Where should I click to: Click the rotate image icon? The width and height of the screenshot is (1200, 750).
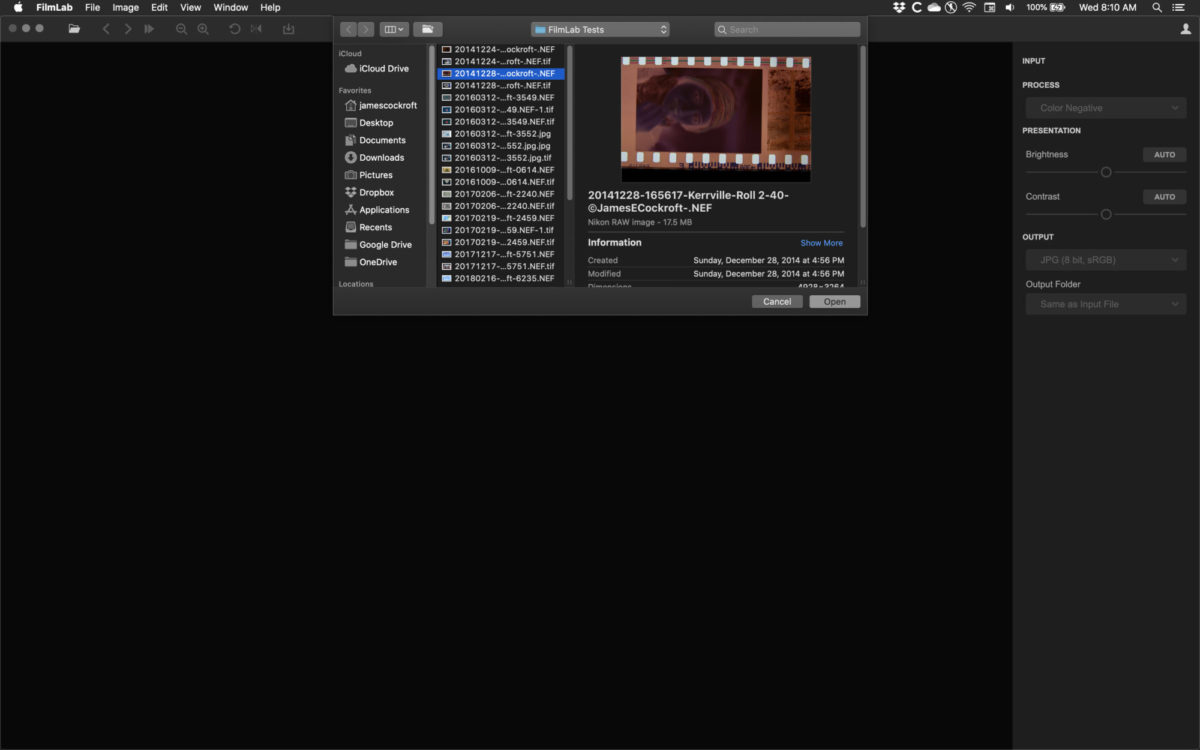click(x=234, y=29)
